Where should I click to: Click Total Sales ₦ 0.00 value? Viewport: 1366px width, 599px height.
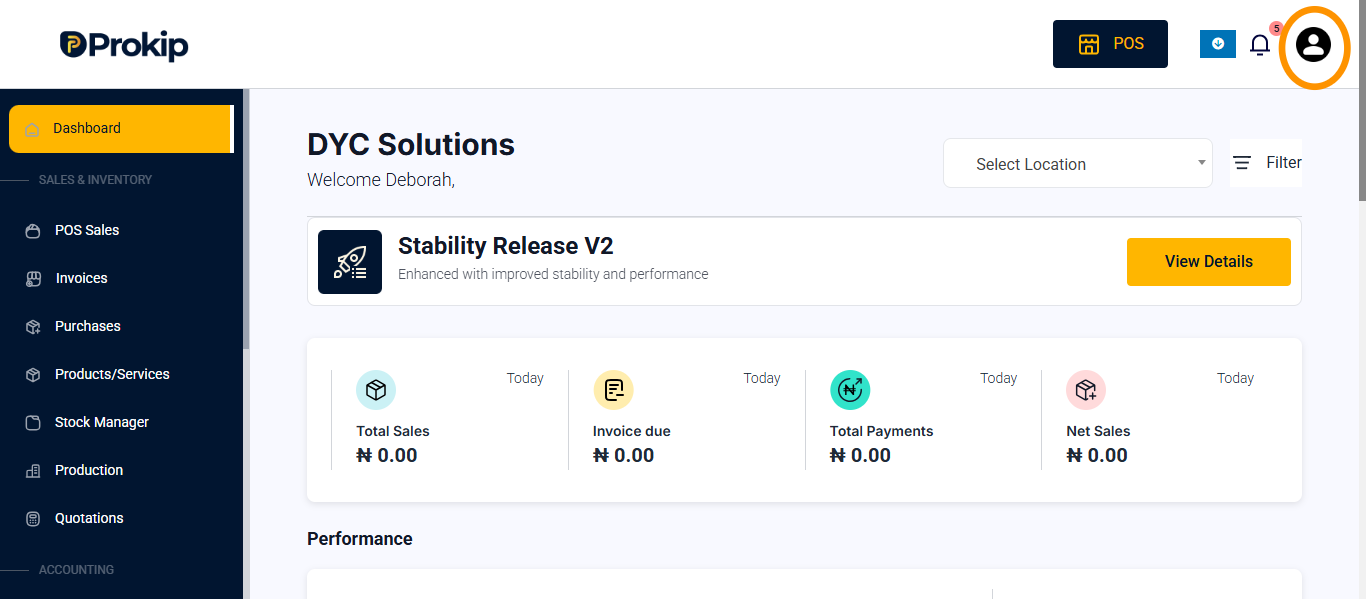tap(387, 456)
